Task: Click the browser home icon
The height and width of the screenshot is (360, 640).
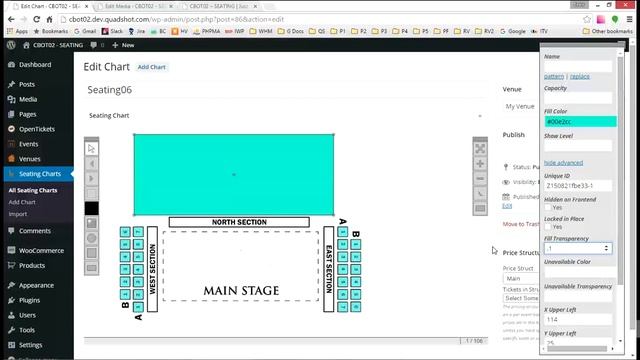Action: pyautogui.click(x=49, y=19)
